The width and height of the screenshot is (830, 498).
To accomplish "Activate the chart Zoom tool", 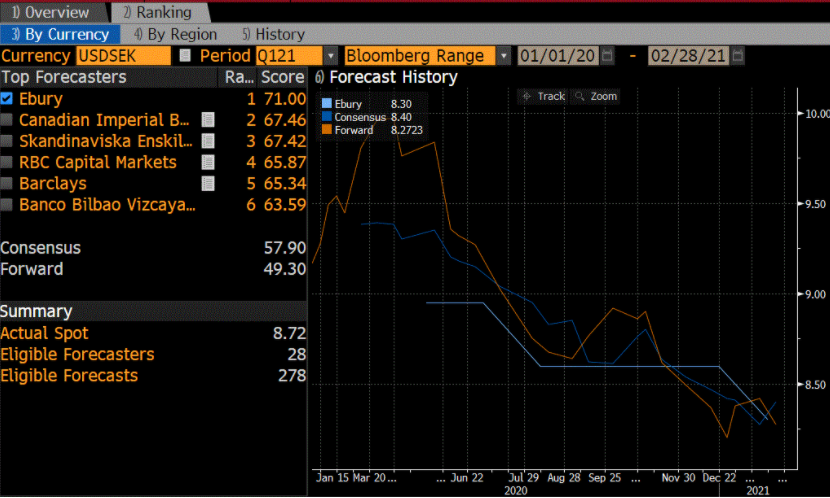I will coord(597,96).
